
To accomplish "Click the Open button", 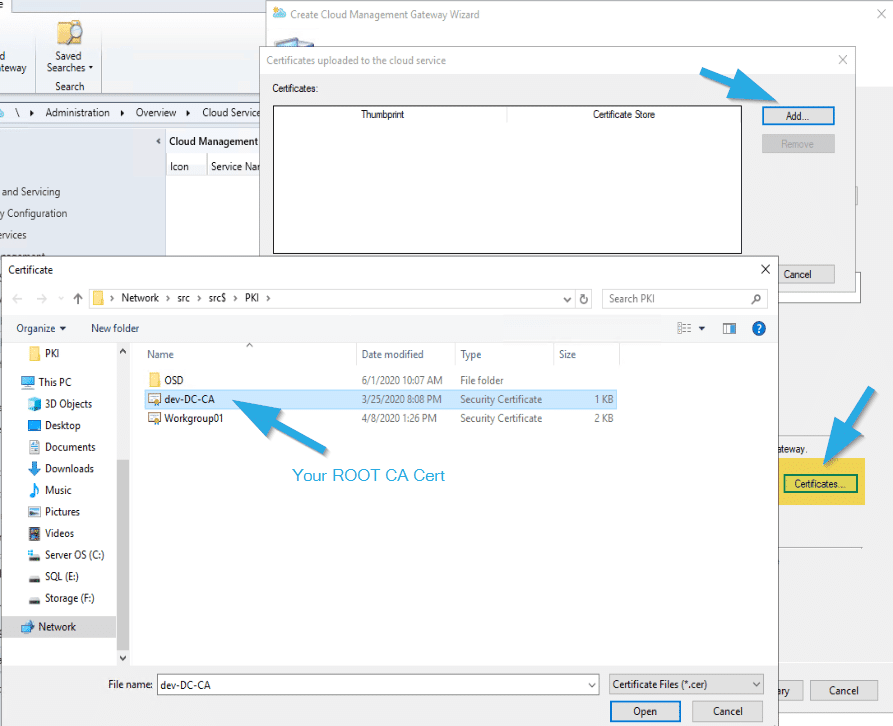I will click(x=645, y=711).
